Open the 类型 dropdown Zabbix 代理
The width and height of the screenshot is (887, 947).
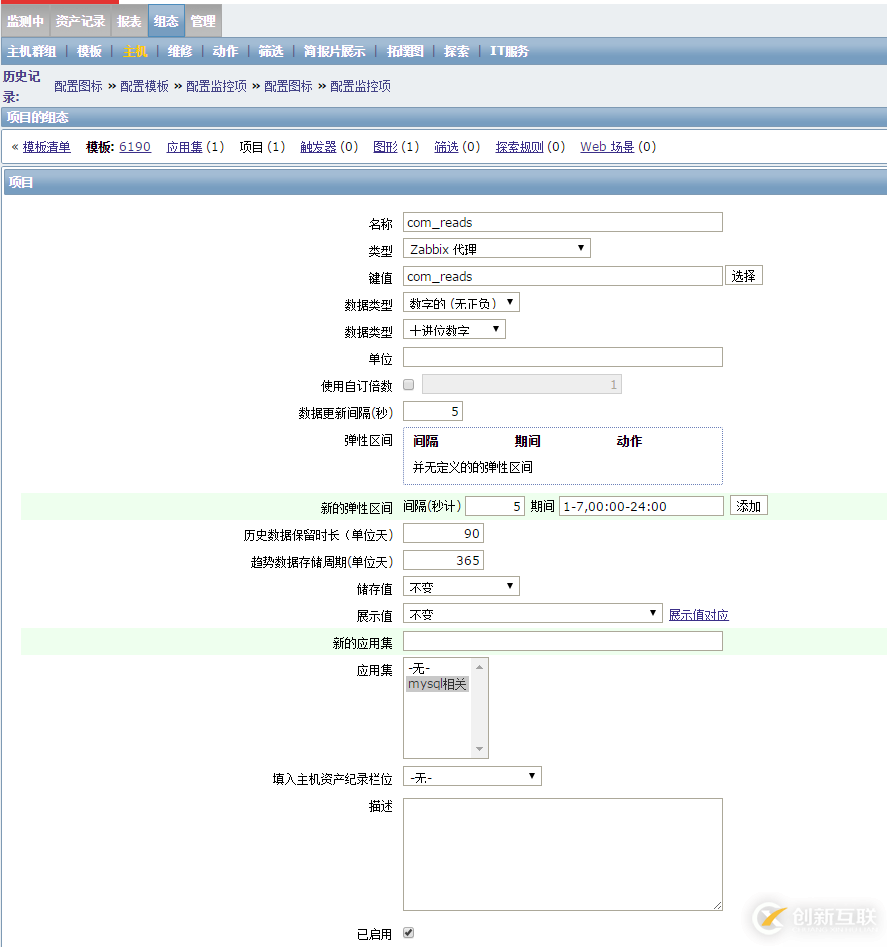pyautogui.click(x=497, y=249)
